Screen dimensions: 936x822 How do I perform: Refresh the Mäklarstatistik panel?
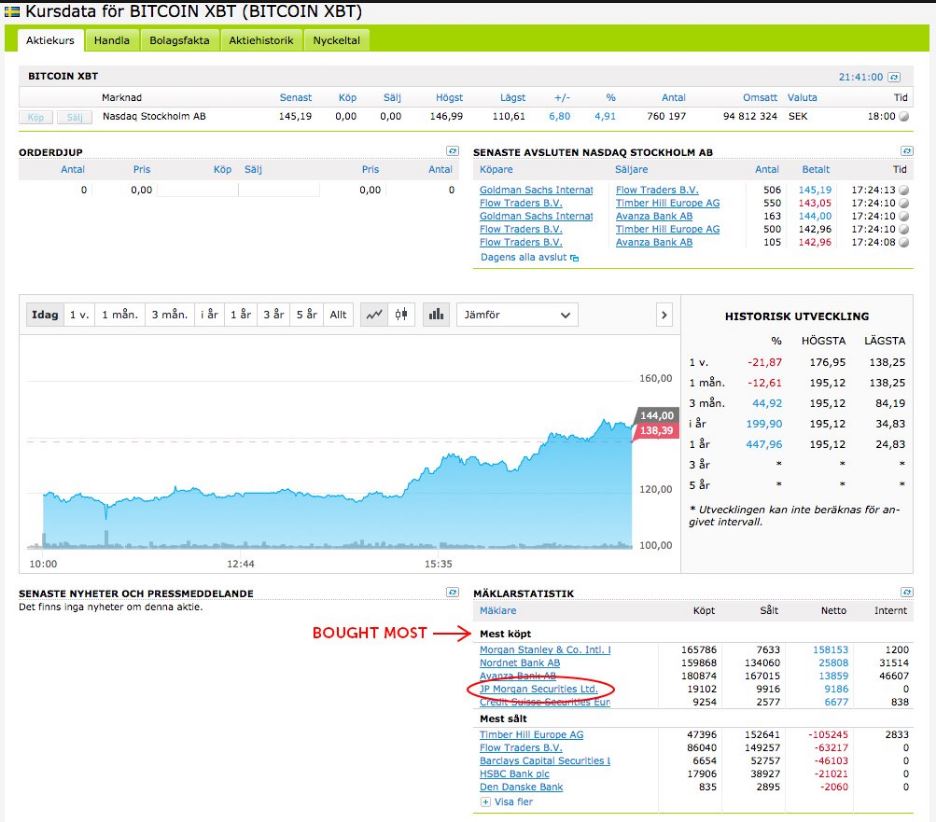906,593
